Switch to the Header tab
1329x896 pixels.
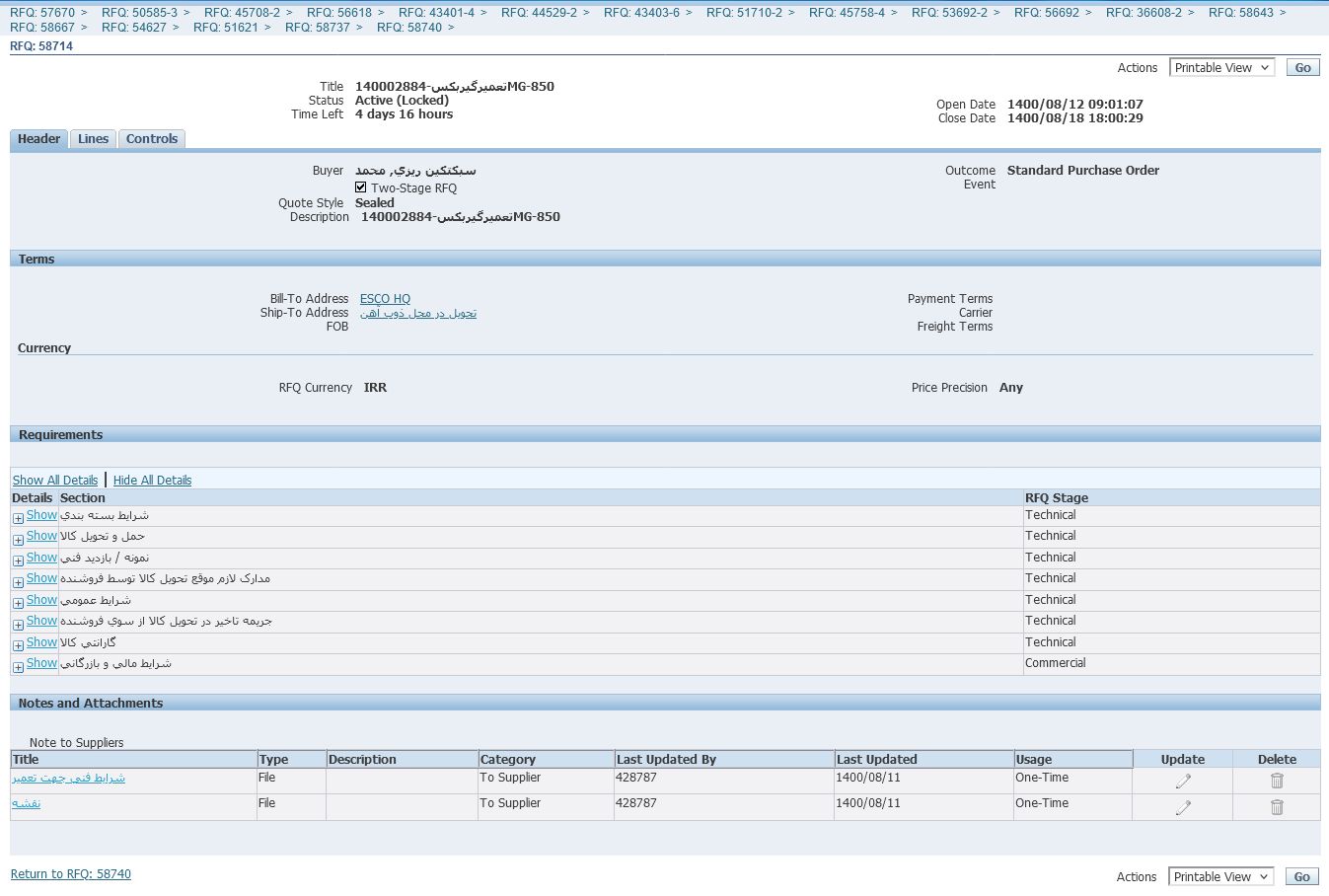(39, 139)
